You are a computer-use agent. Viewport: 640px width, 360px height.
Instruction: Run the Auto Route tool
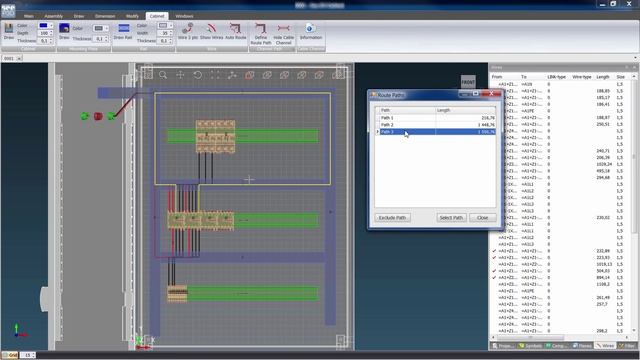tap(236, 31)
